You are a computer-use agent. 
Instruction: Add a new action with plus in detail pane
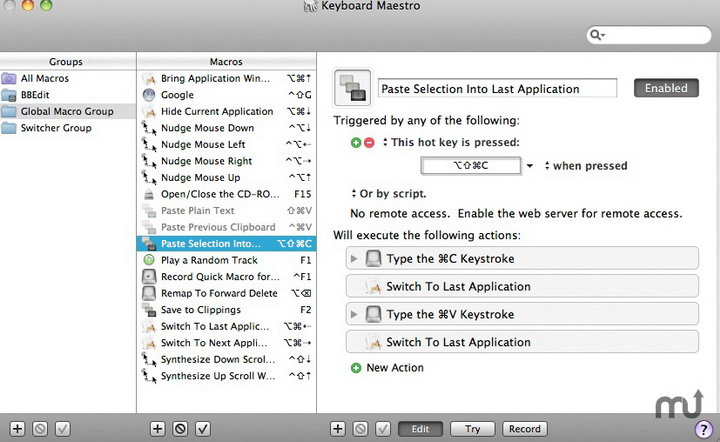(x=338, y=429)
